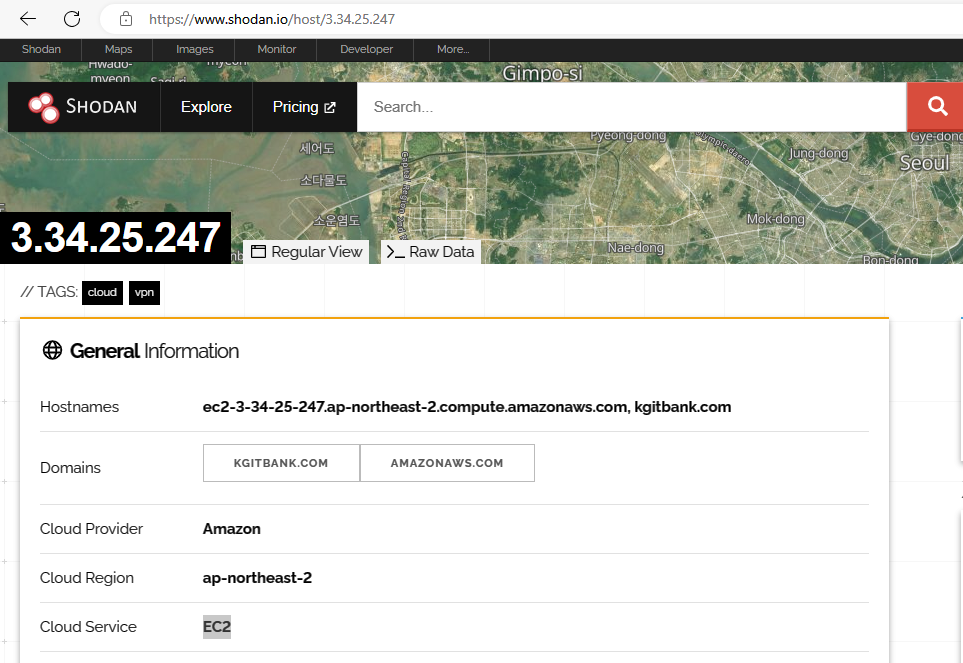Click the red search magnifier button
Image resolution: width=963 pixels, height=663 pixels.
[x=937, y=107]
